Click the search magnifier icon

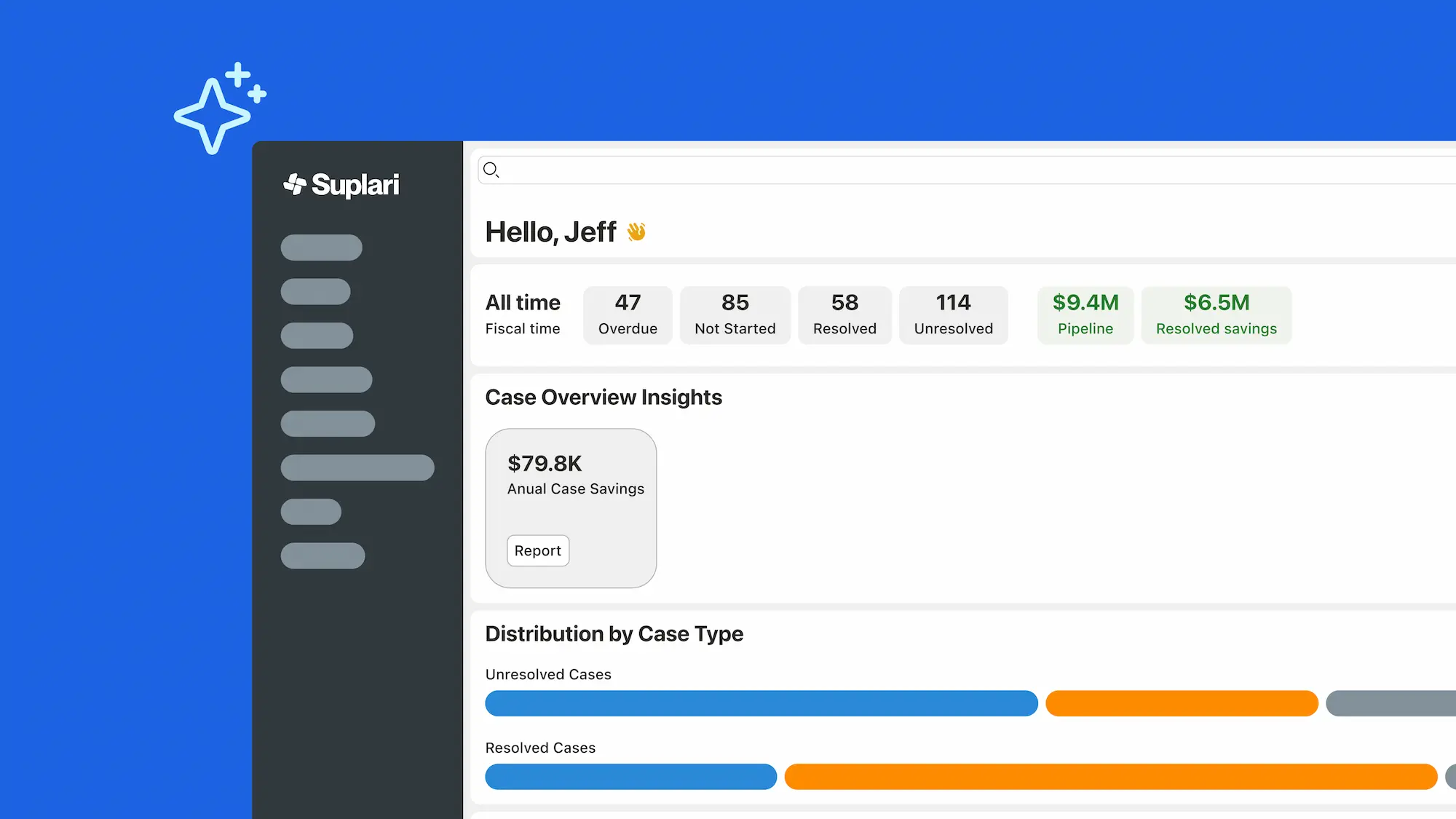pyautogui.click(x=491, y=170)
